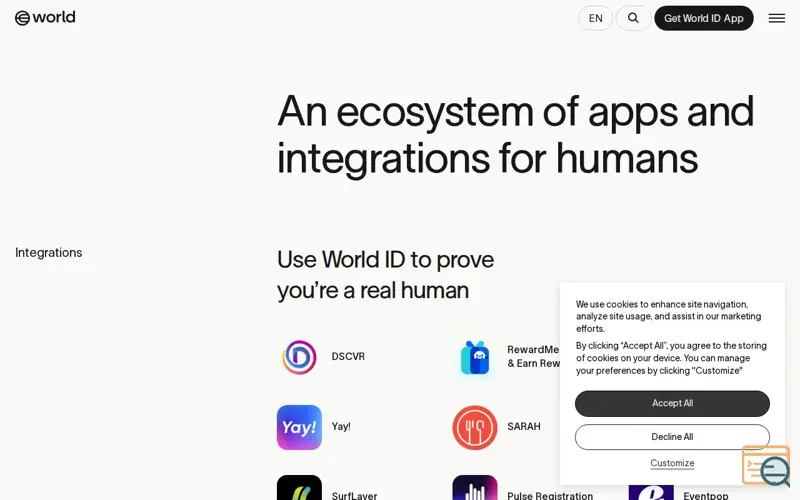Click the DSCVR label text
The height and width of the screenshot is (500, 800).
click(348, 357)
